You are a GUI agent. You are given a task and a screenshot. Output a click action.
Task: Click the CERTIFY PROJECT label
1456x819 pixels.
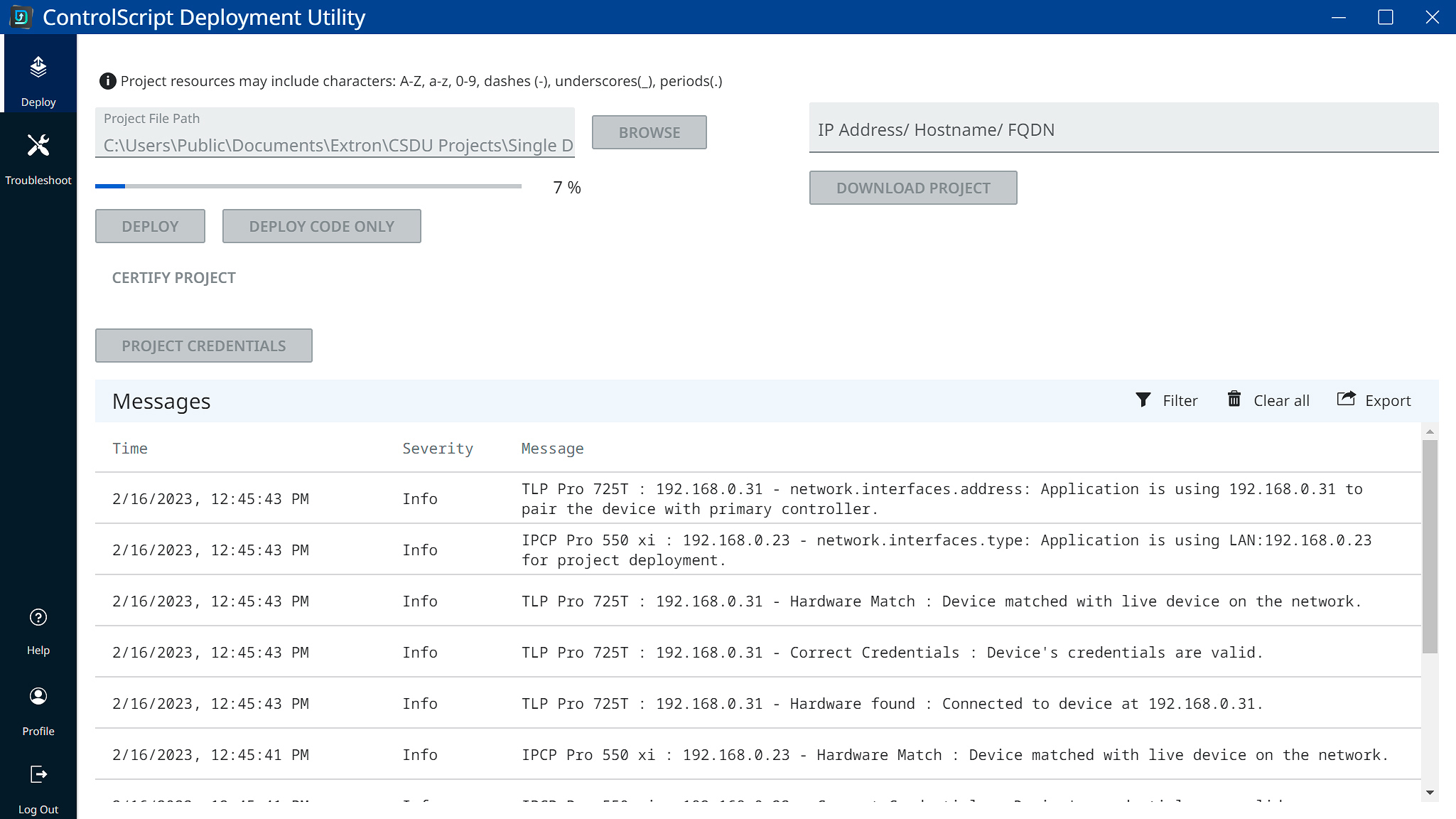pyautogui.click(x=174, y=277)
